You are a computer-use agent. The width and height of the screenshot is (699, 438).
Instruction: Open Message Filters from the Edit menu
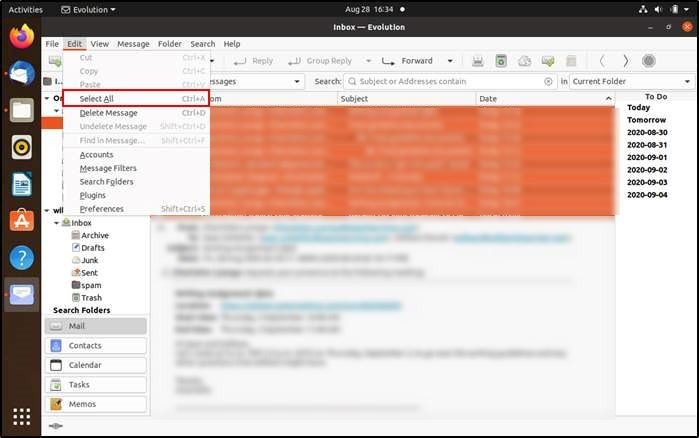tap(136, 168)
